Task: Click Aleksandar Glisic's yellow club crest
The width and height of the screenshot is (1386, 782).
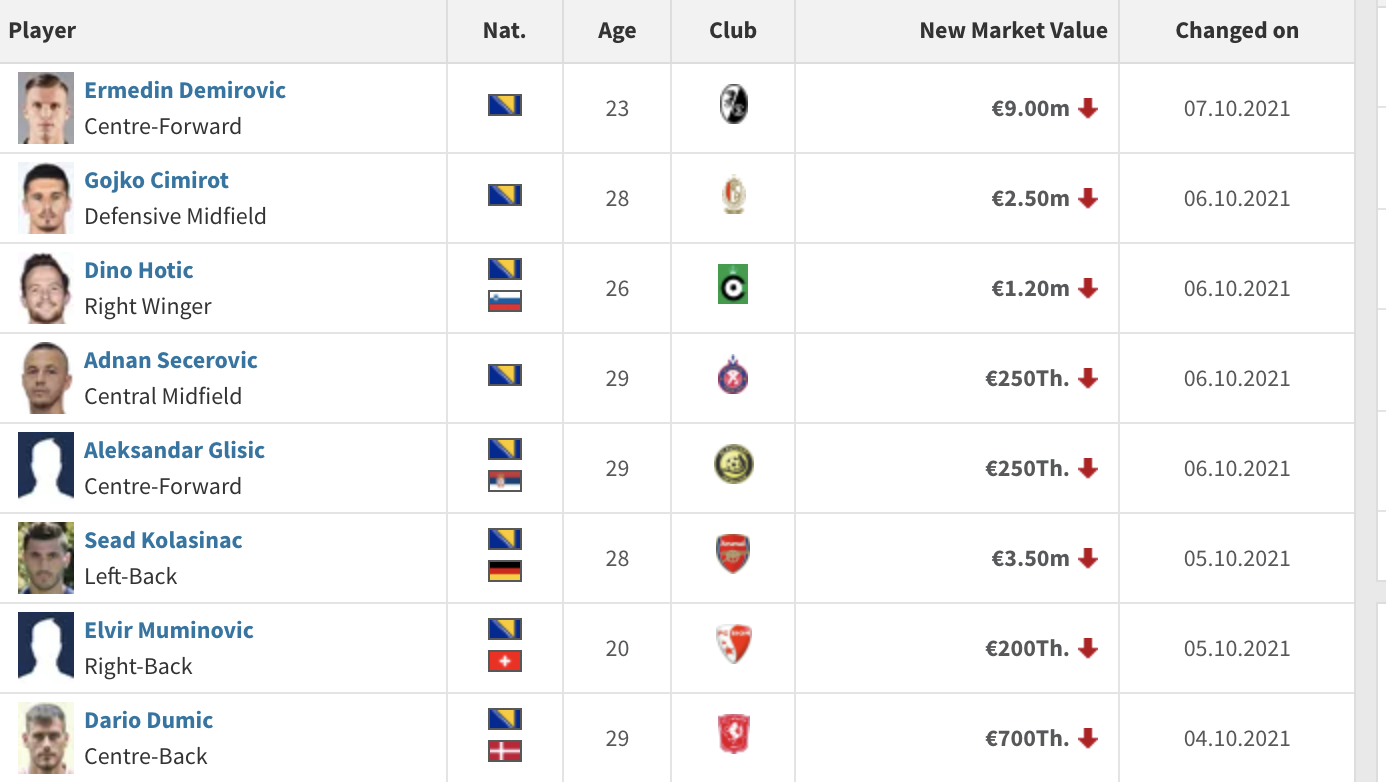Action: [733, 464]
